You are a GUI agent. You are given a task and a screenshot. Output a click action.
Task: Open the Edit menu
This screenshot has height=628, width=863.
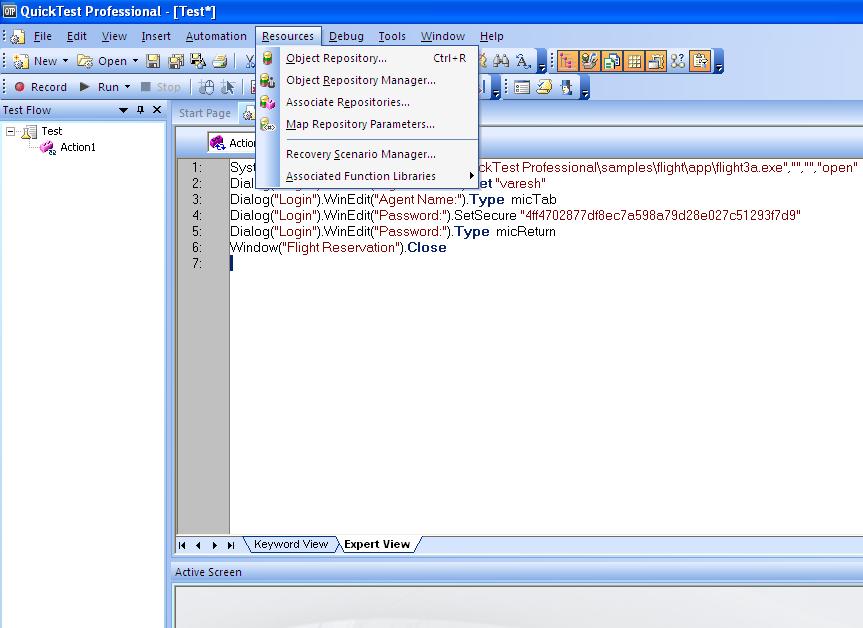(x=77, y=36)
